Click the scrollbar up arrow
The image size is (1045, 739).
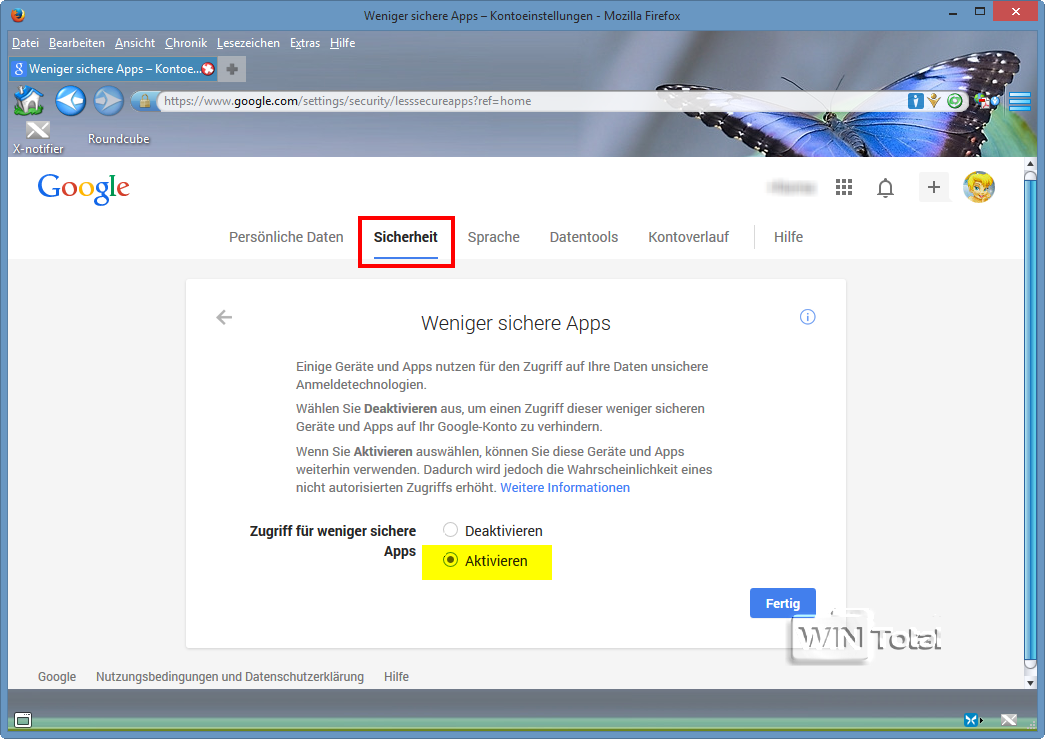coord(1030,163)
